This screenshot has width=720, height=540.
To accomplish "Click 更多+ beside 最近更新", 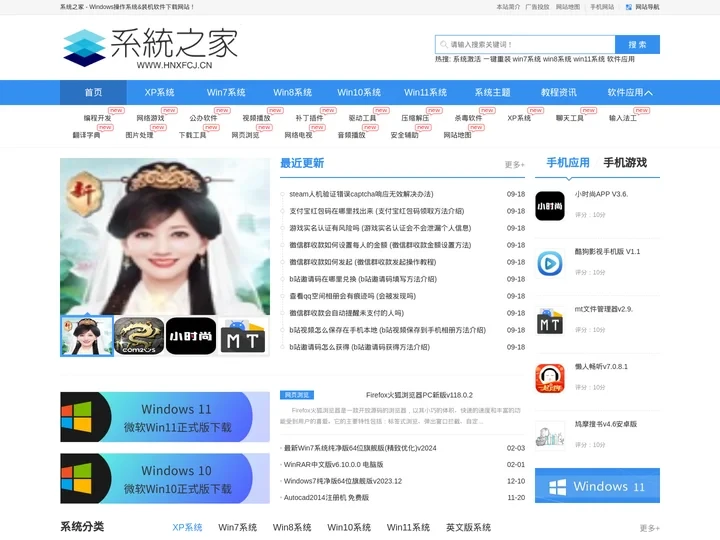I will pyautogui.click(x=514, y=164).
